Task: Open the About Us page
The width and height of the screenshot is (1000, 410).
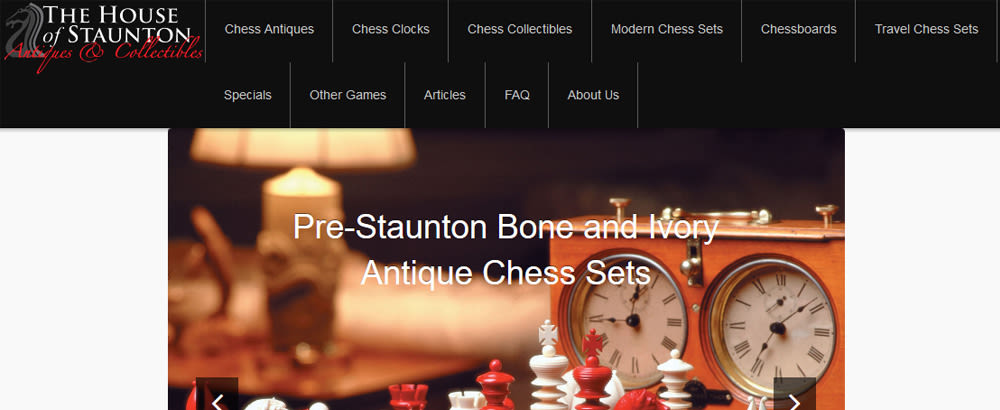Action: point(593,95)
